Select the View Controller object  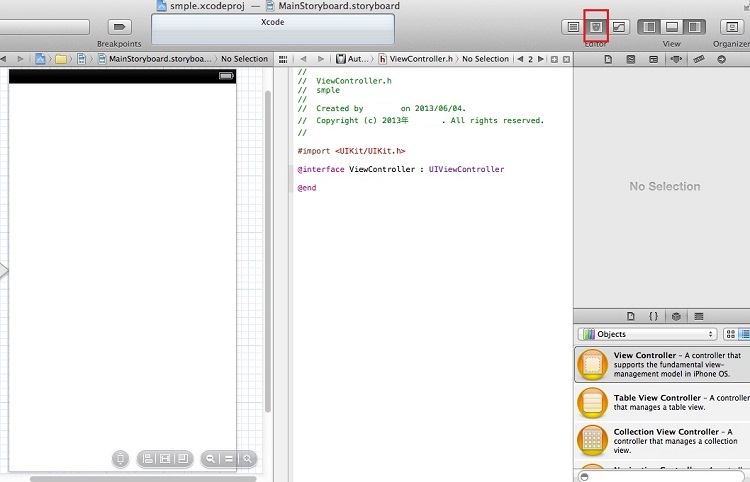coord(662,364)
